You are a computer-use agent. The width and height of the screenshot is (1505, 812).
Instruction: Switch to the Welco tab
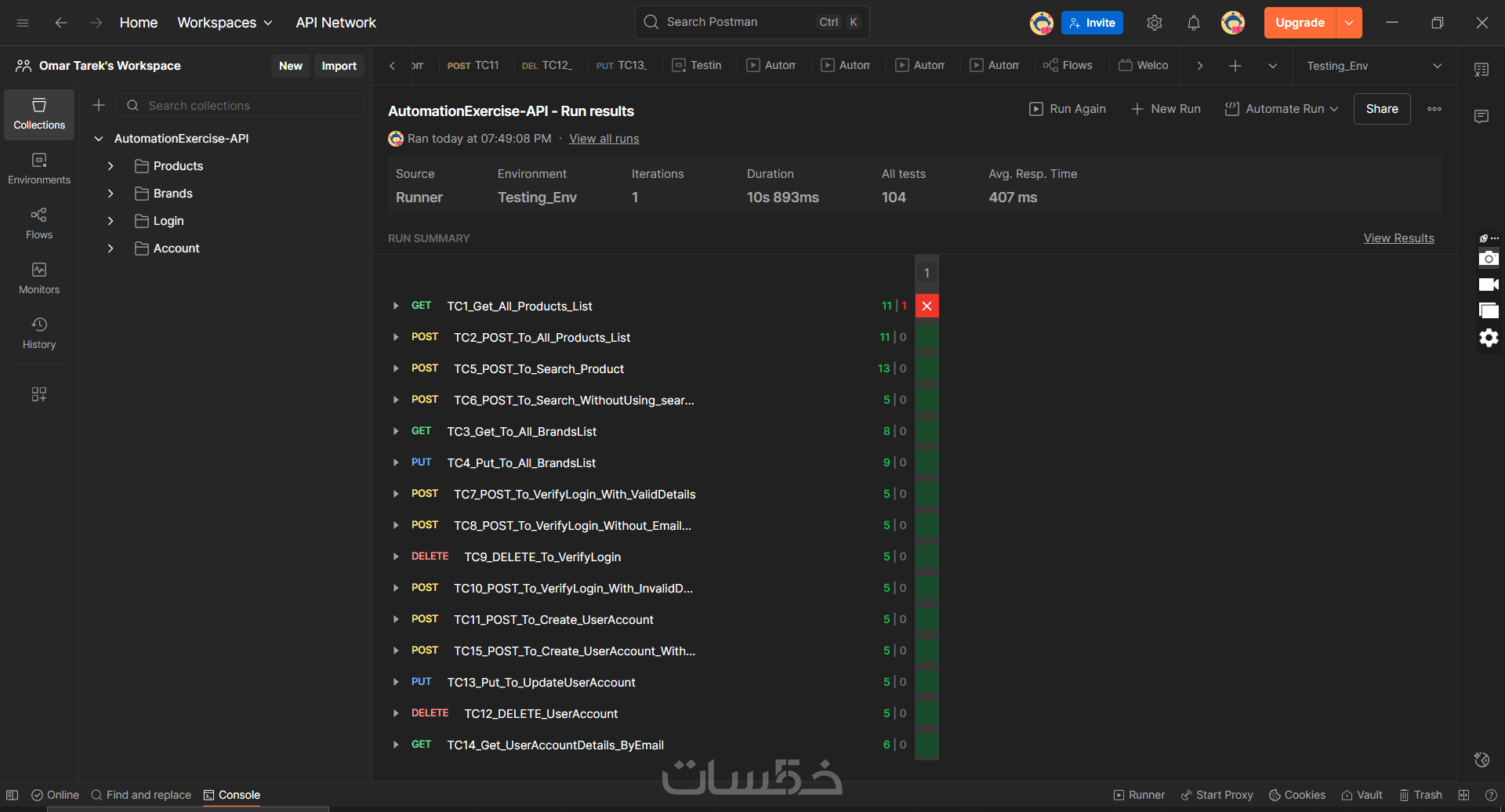tap(1143, 66)
